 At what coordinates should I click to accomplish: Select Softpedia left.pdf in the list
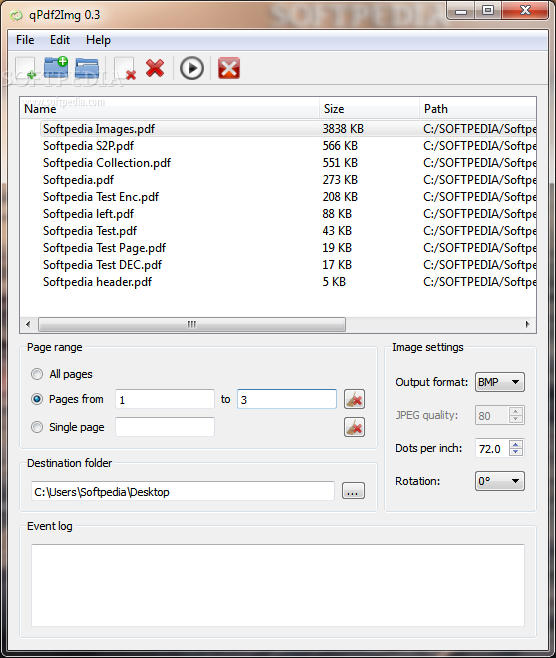pos(88,214)
